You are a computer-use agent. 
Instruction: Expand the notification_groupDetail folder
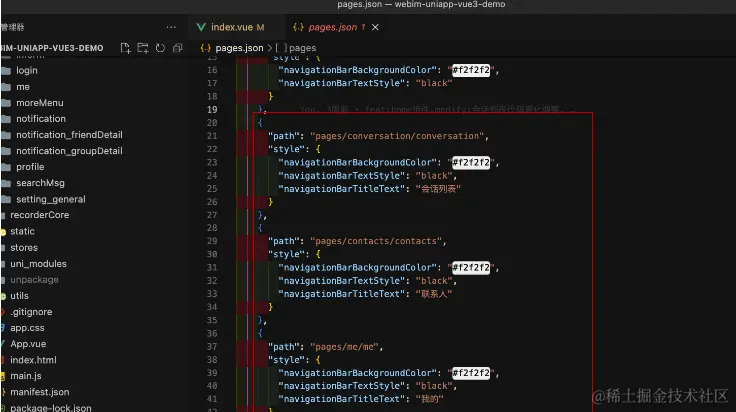click(x=69, y=151)
